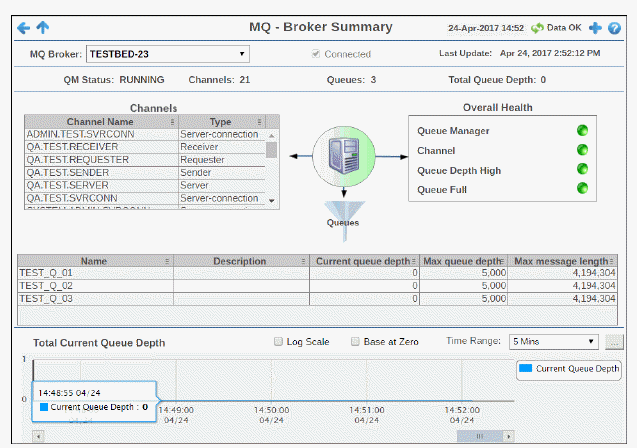Click the Queue Full green status light
The image size is (637, 448).
582,189
